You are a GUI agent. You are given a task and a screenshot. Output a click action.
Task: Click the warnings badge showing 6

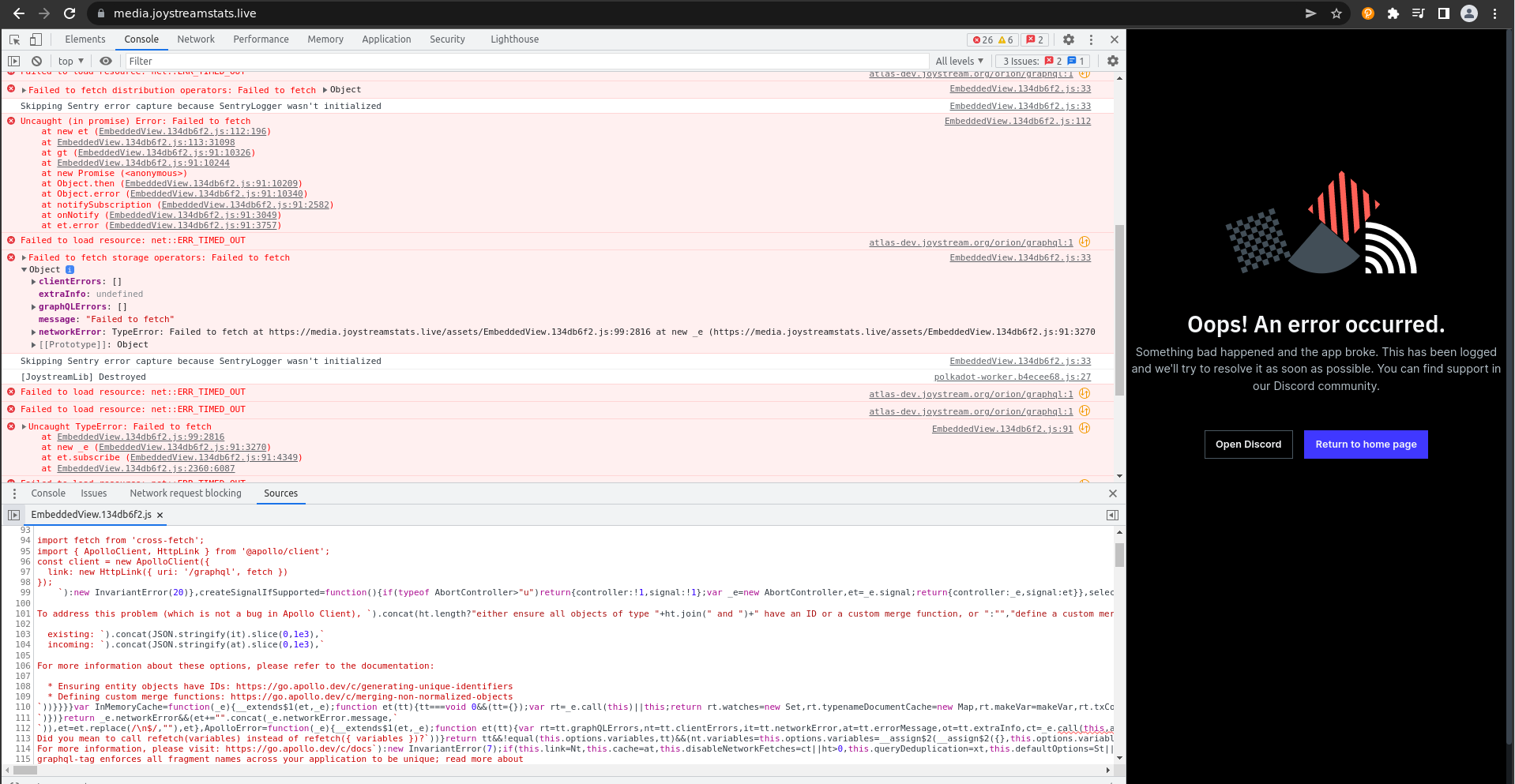[x=1004, y=39]
